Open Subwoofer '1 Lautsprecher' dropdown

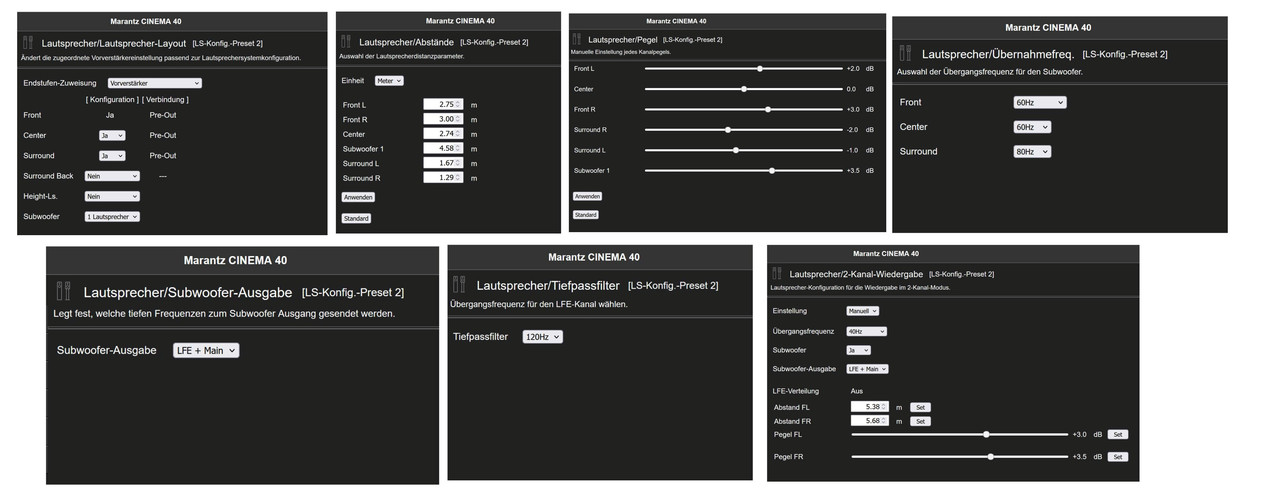[112, 216]
